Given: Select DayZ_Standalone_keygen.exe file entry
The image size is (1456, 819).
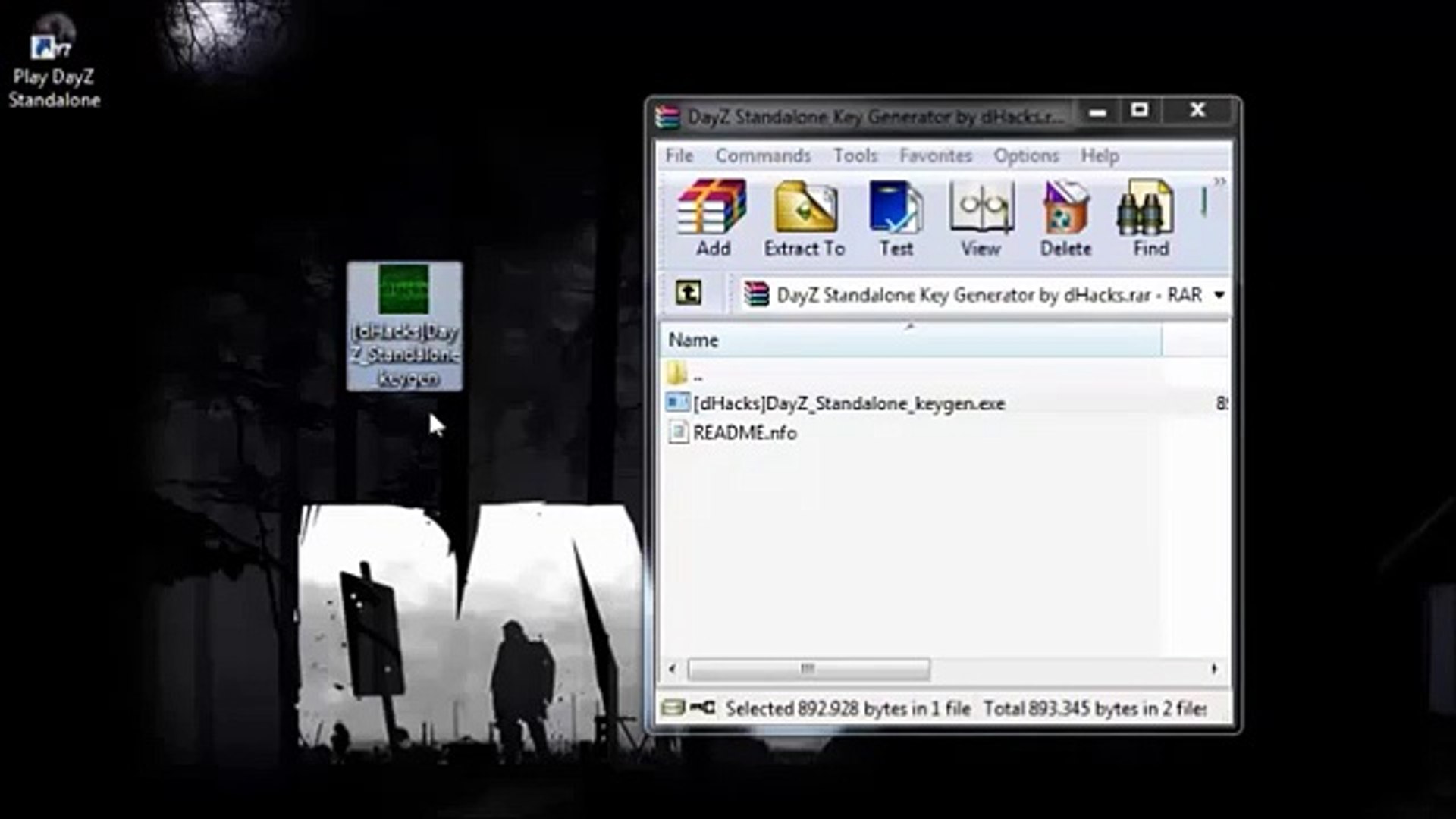Looking at the screenshot, I should (848, 403).
